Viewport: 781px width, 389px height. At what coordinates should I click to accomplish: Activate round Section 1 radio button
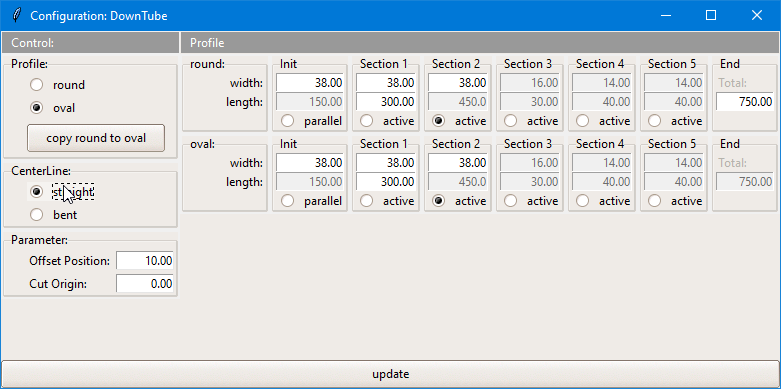367,121
